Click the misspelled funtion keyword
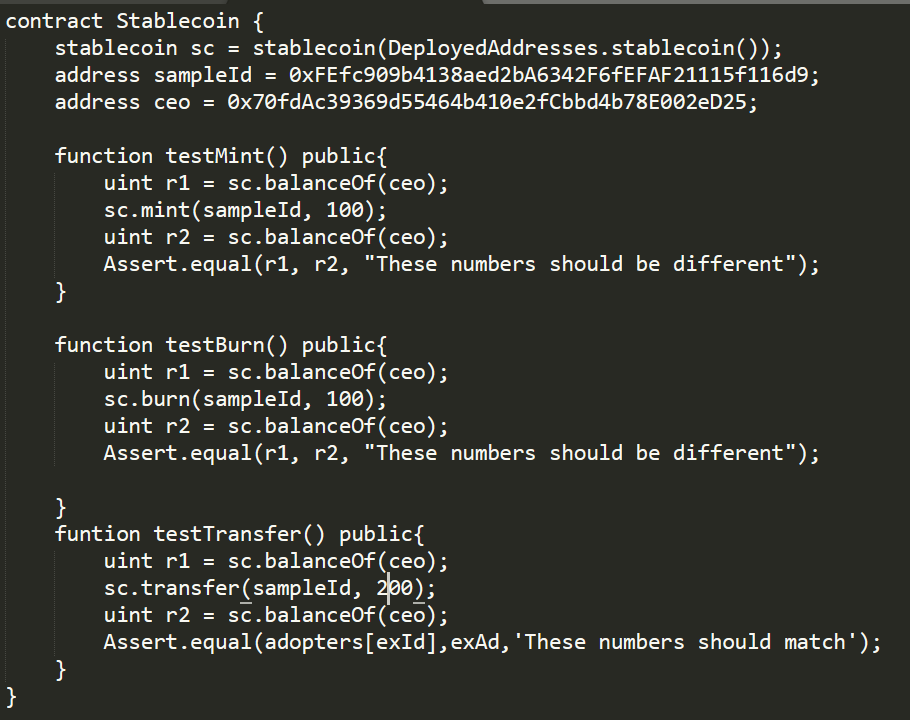 point(98,534)
